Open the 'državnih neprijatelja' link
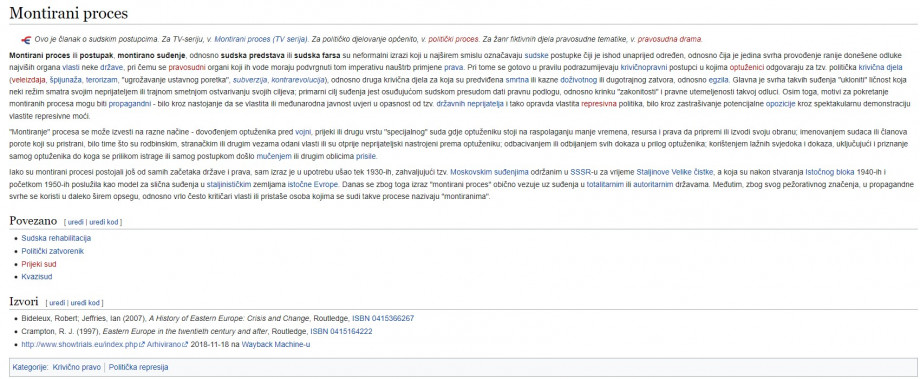 (x=470, y=103)
